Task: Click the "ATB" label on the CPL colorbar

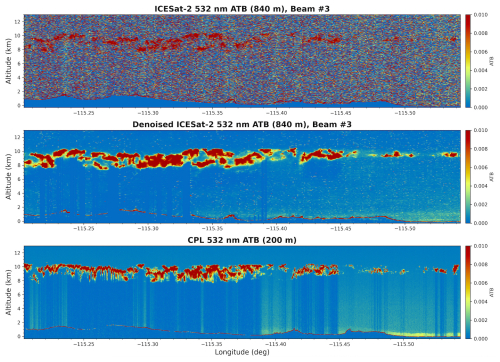Action: pos(491,292)
